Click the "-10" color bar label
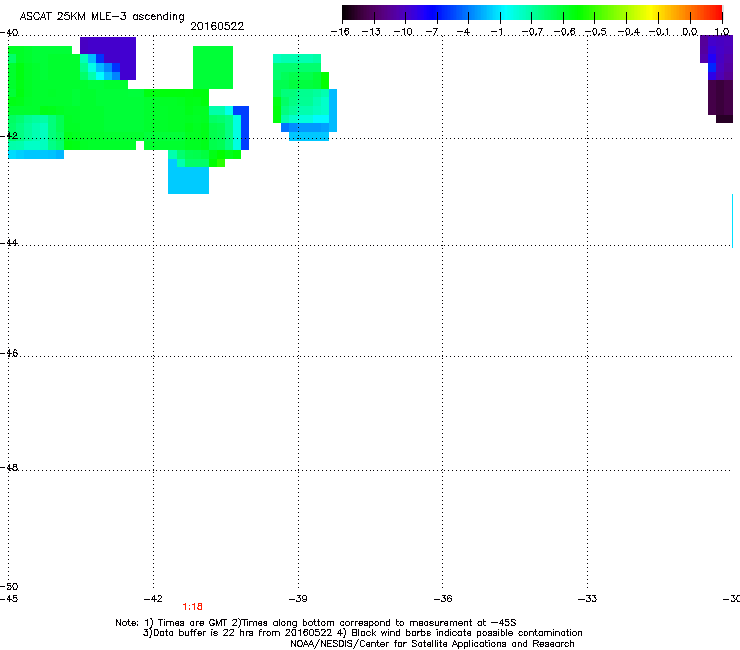 pyautogui.click(x=403, y=32)
